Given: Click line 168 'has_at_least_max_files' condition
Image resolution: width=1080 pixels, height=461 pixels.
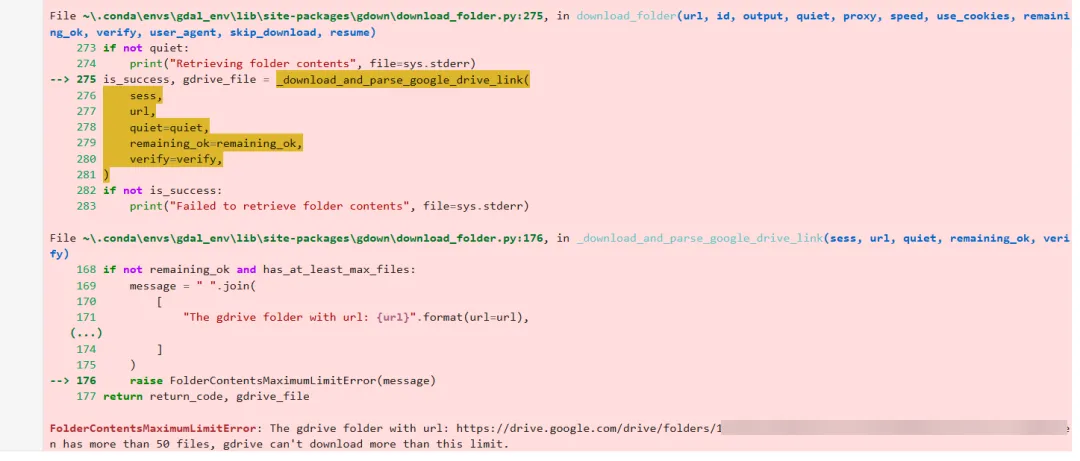Looking at the screenshot, I should tap(339, 269).
